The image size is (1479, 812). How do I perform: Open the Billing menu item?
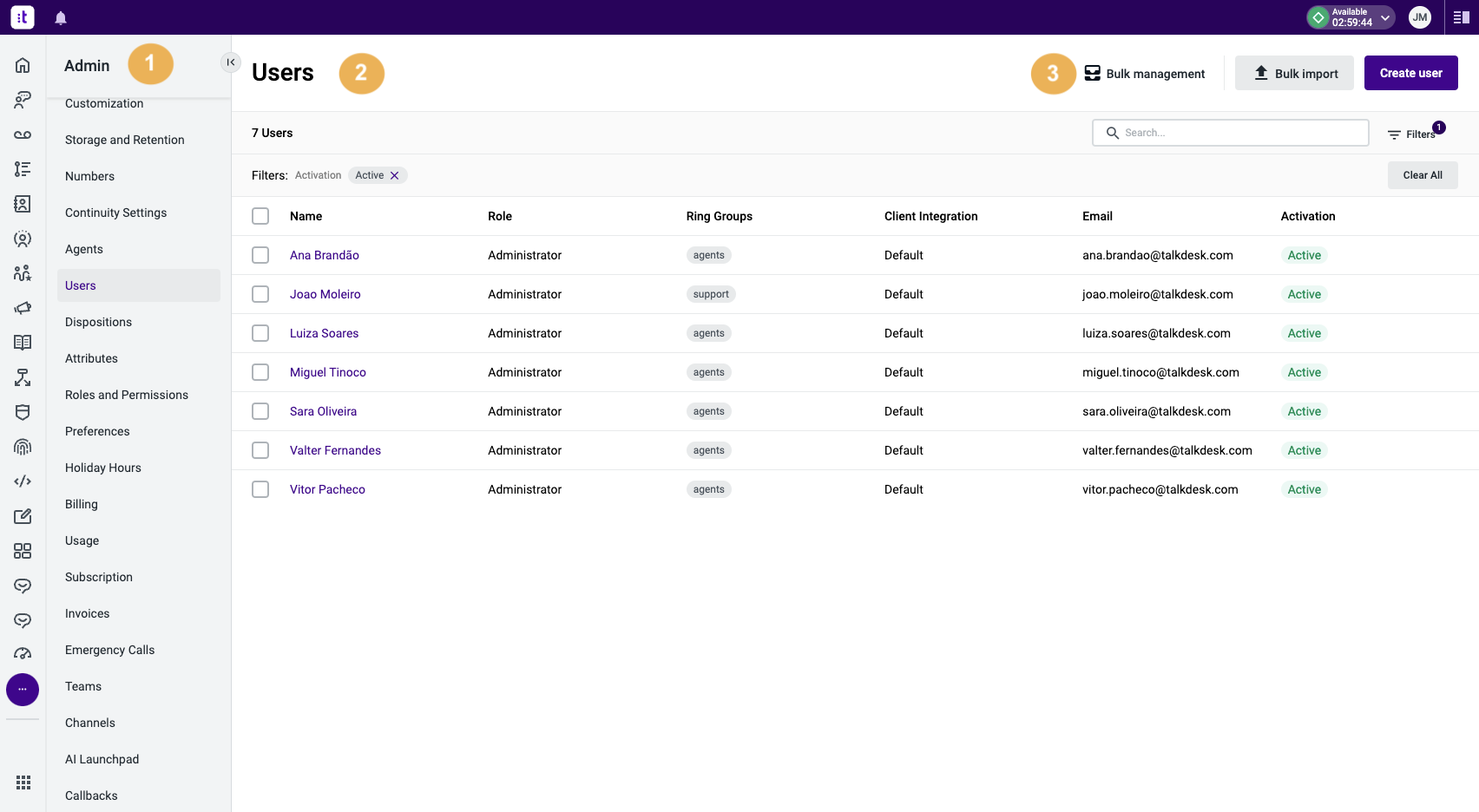click(x=81, y=503)
